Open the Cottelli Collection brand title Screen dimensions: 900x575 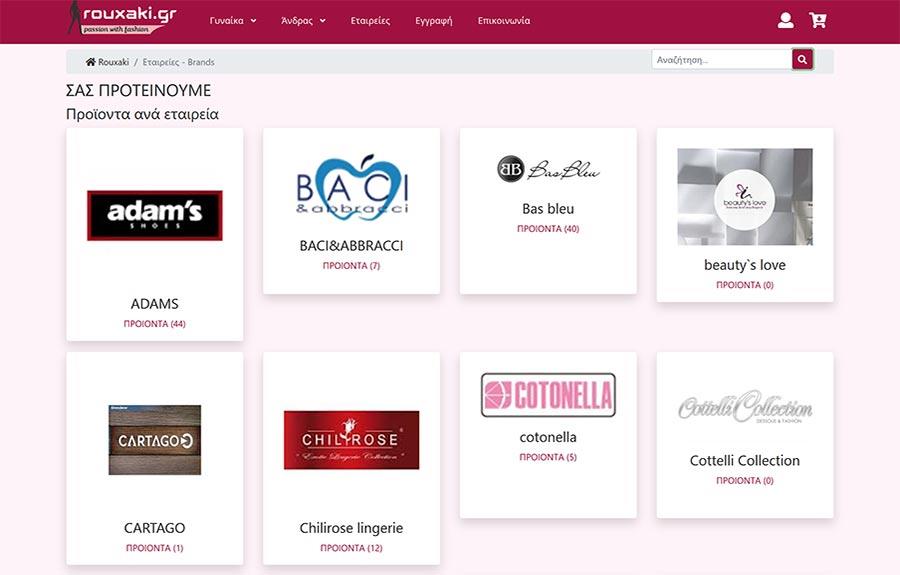[744, 460]
